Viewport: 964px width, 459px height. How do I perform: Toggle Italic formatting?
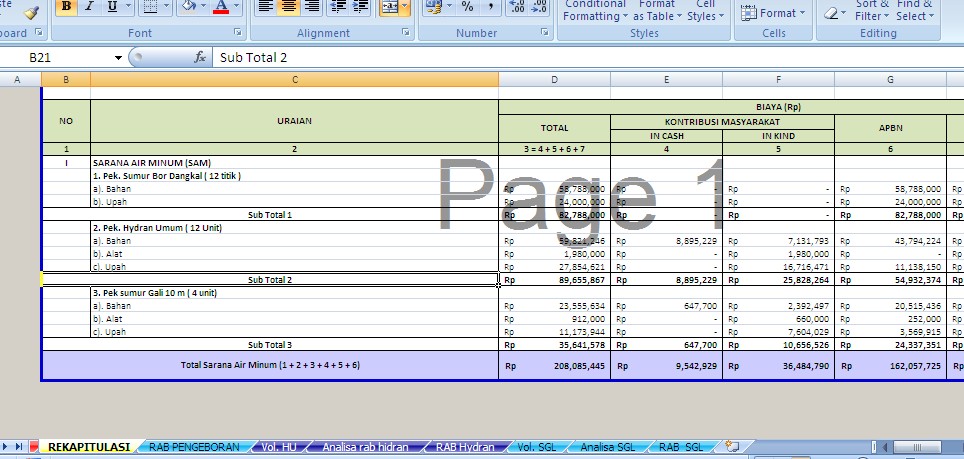point(89,7)
